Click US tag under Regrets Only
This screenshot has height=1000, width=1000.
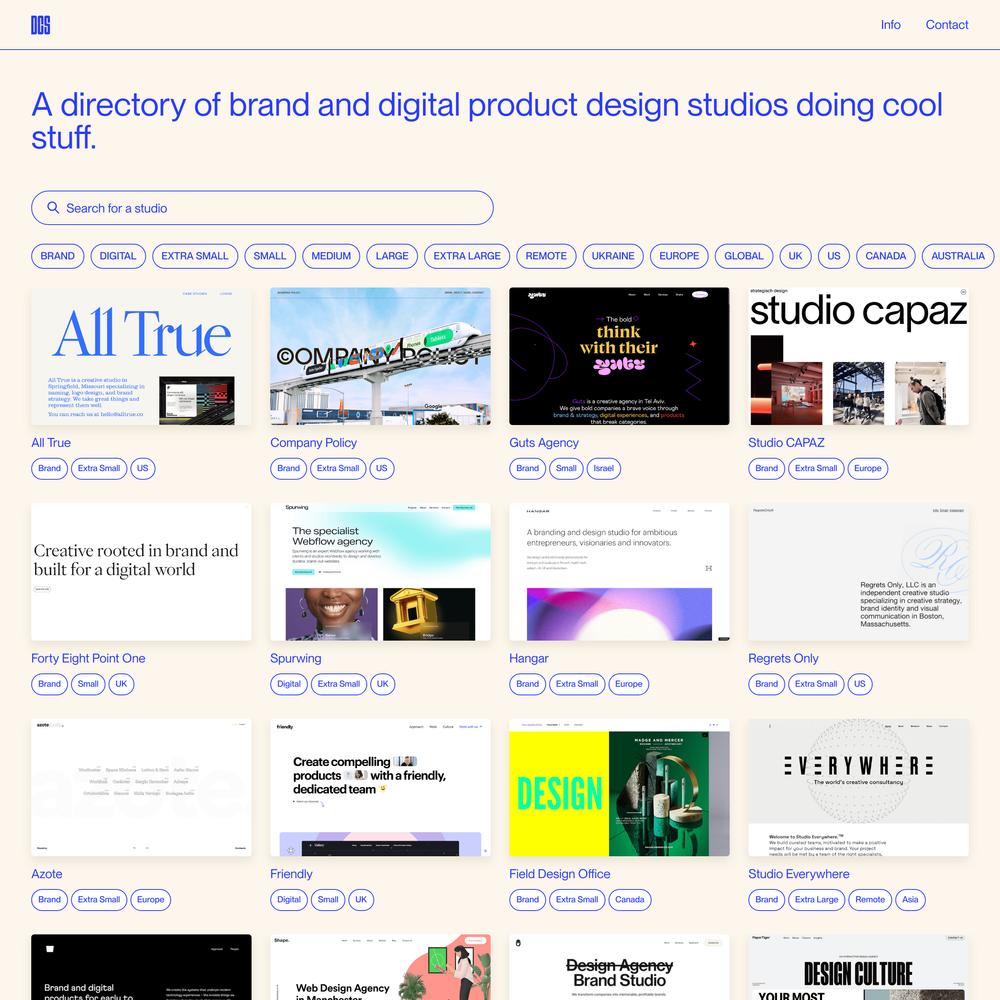[x=860, y=684]
